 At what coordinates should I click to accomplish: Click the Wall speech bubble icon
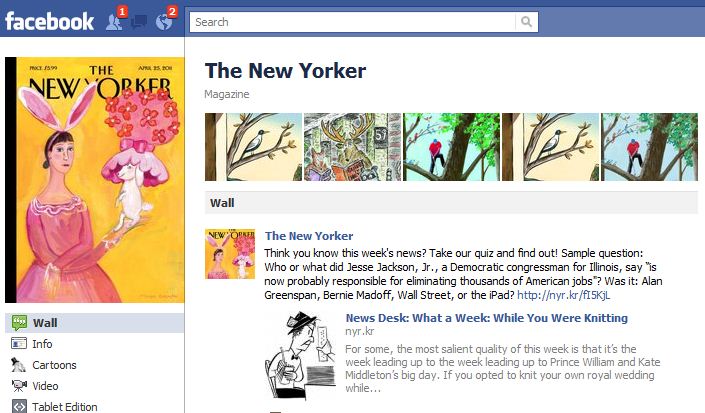click(19, 323)
